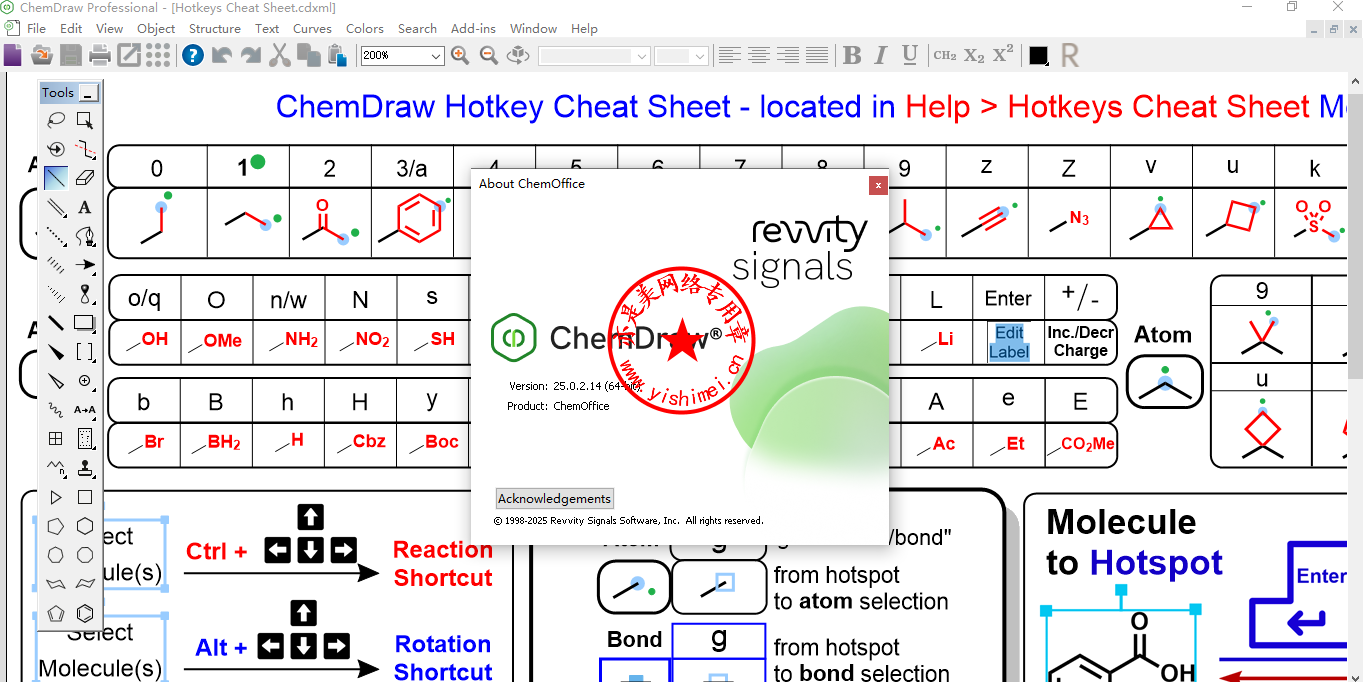1363x682 pixels.
Task: Toggle Bold text formatting
Action: [x=852, y=56]
